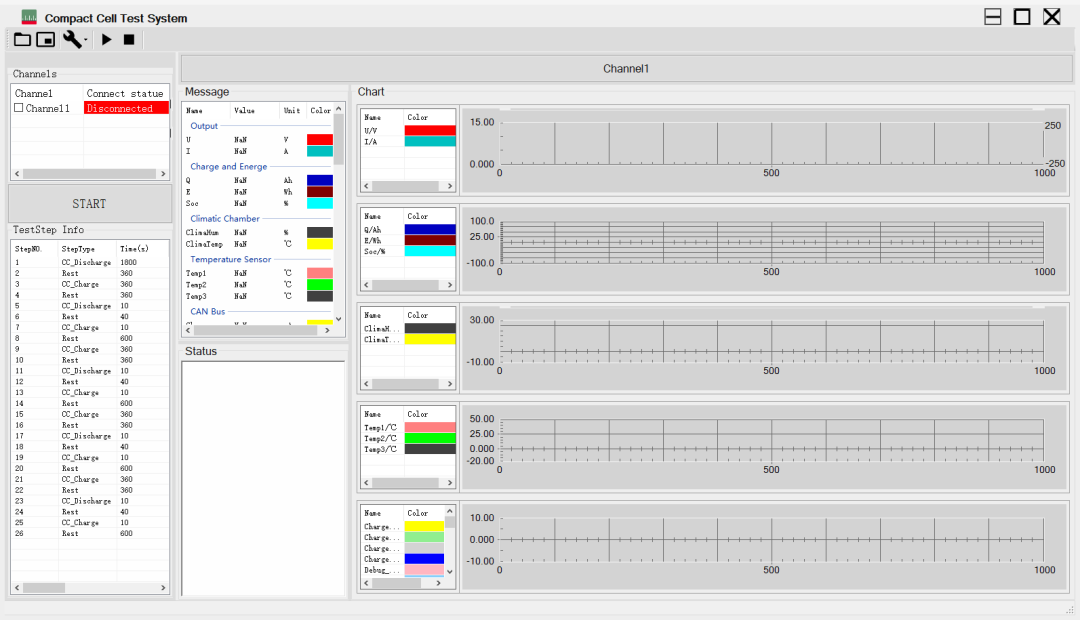Minimize the application window
The height and width of the screenshot is (620, 1080).
(993, 17)
